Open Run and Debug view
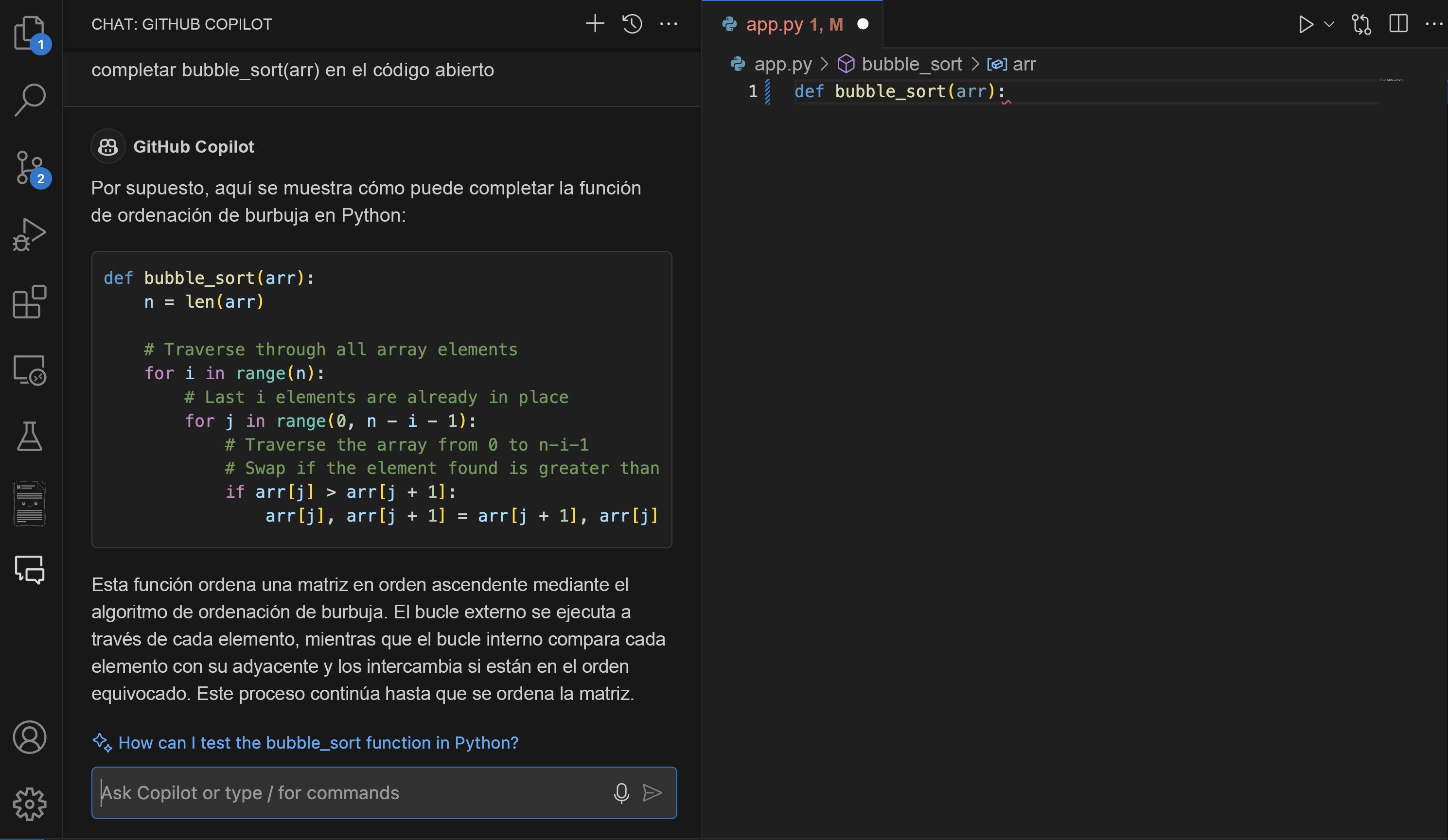 pyautogui.click(x=29, y=234)
